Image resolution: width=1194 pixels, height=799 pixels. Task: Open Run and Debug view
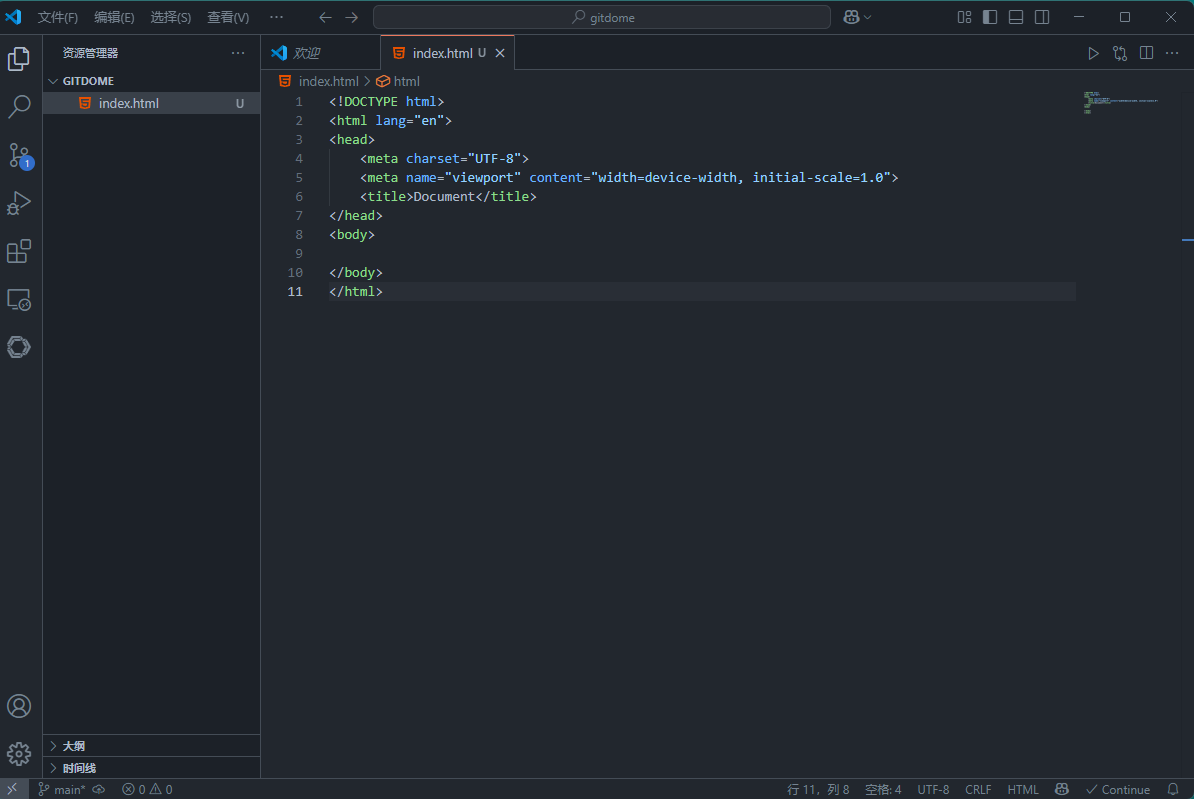(19, 203)
